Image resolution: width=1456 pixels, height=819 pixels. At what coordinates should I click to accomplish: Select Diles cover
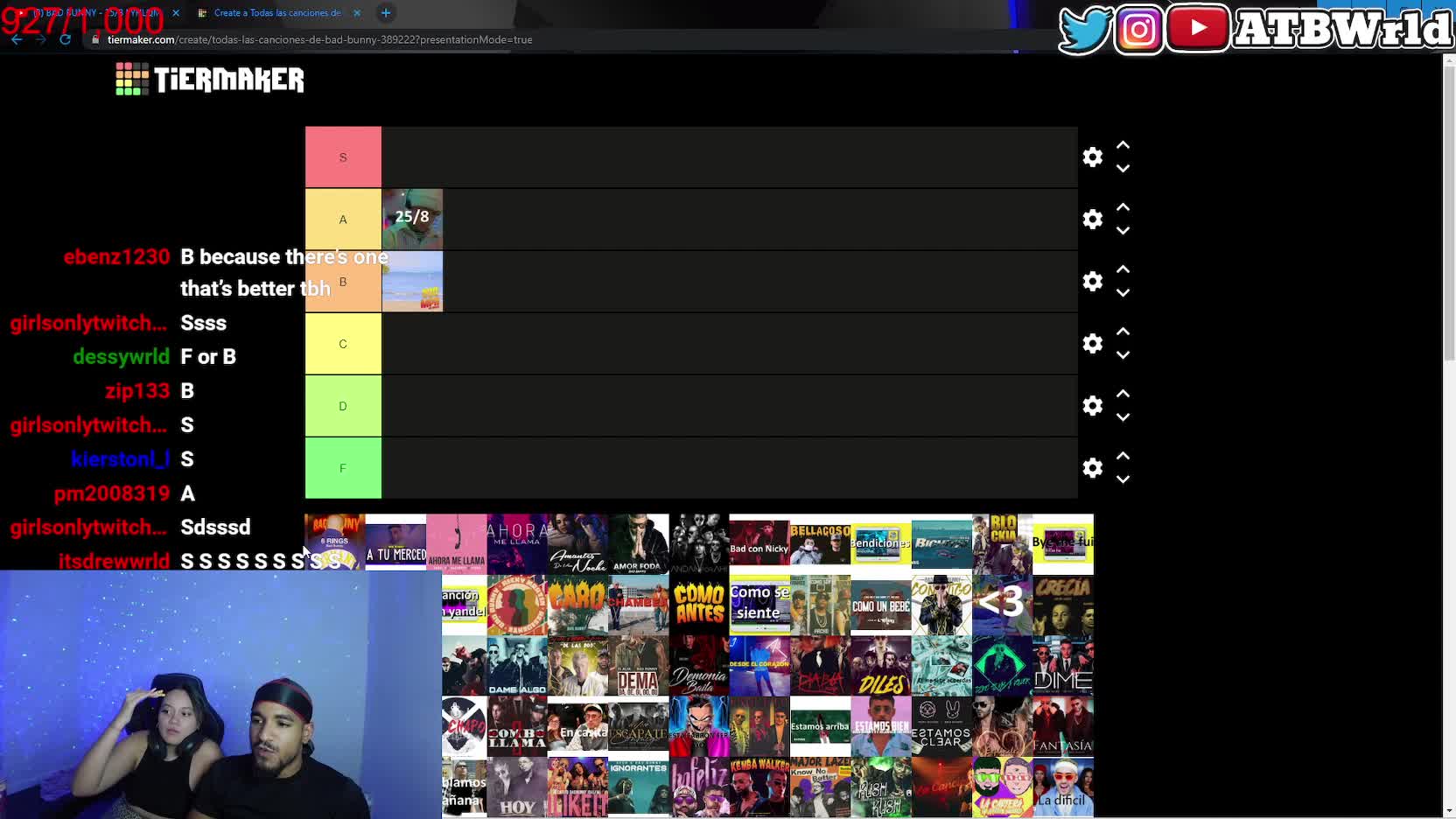pos(881,666)
